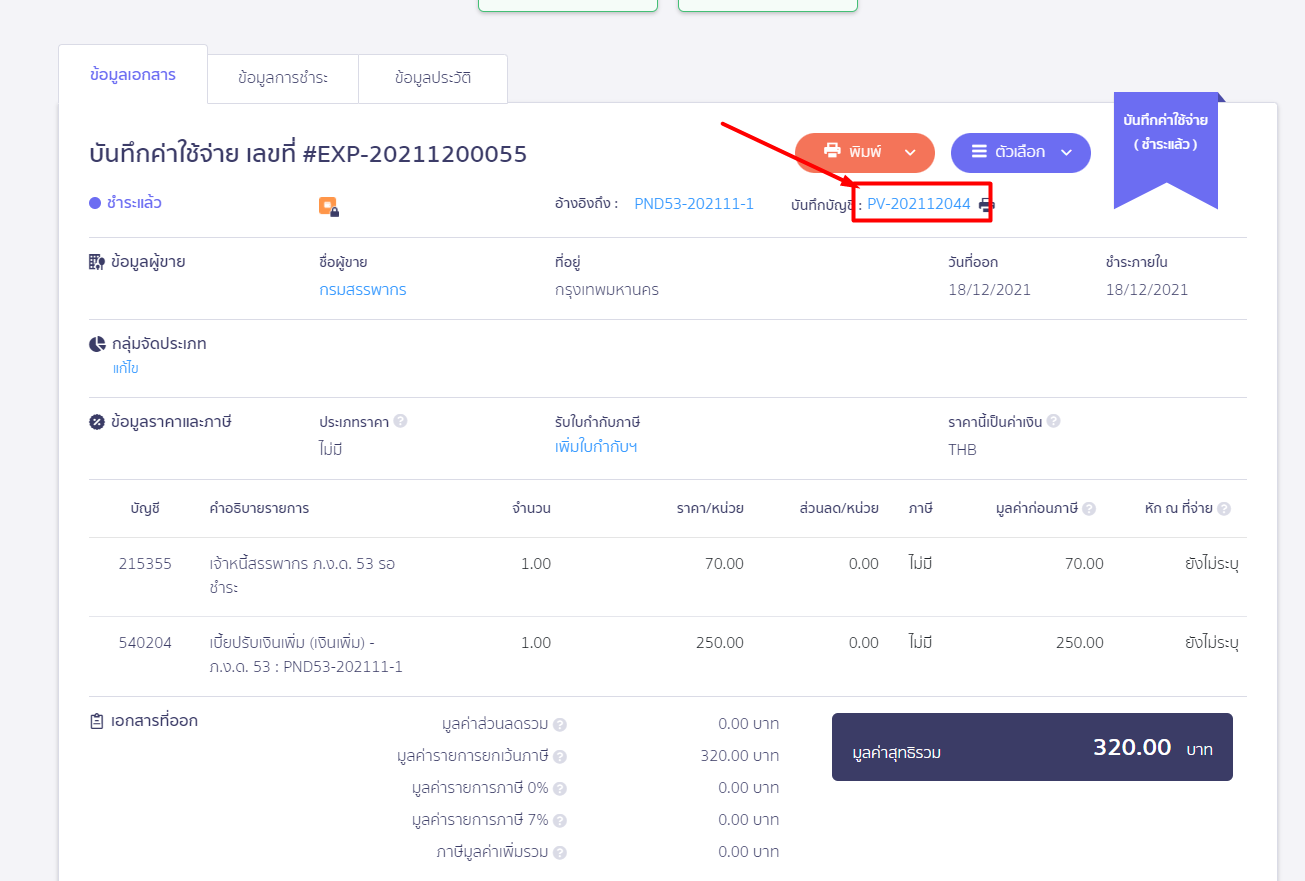The height and width of the screenshot is (881, 1305).
Task: Click help icon beside มูลค่ารายการภาษี 7%
Action: 560,820
